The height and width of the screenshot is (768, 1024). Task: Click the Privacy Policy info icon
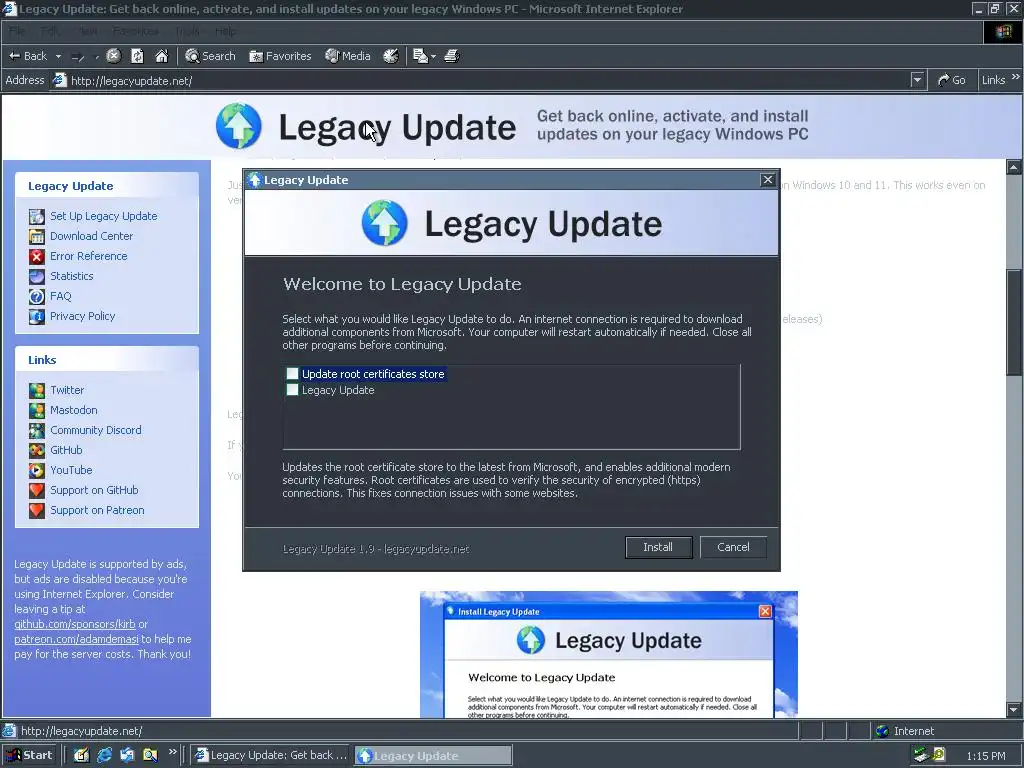pos(37,317)
